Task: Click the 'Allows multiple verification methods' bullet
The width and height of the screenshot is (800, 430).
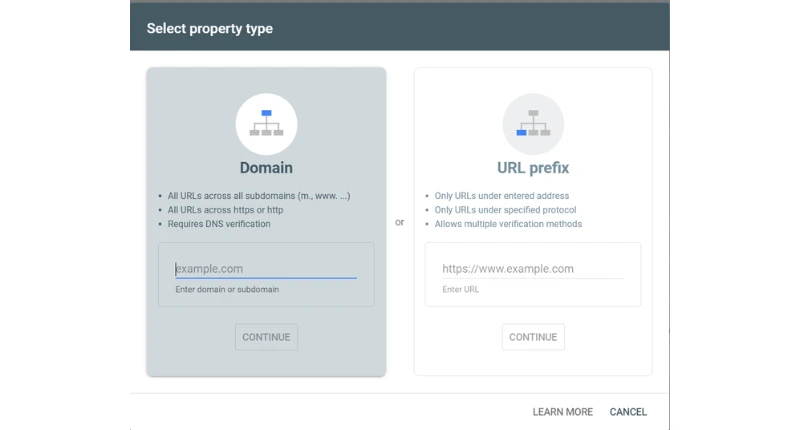Action: pyautogui.click(x=508, y=224)
